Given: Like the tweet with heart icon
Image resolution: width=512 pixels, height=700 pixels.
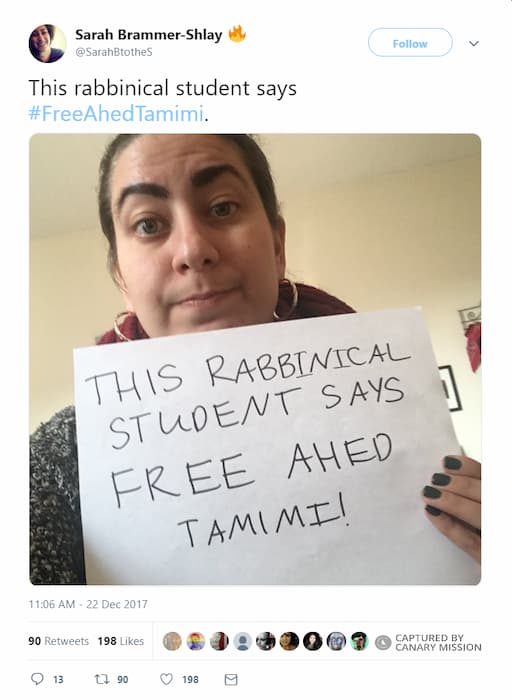Looking at the screenshot, I should coord(167,679).
